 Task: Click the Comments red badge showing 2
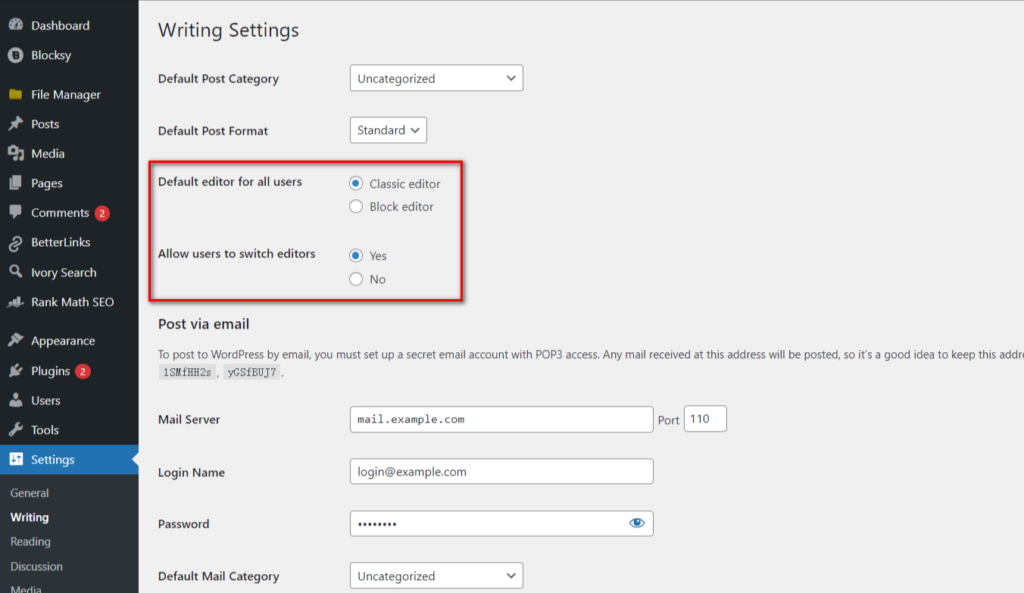(102, 213)
